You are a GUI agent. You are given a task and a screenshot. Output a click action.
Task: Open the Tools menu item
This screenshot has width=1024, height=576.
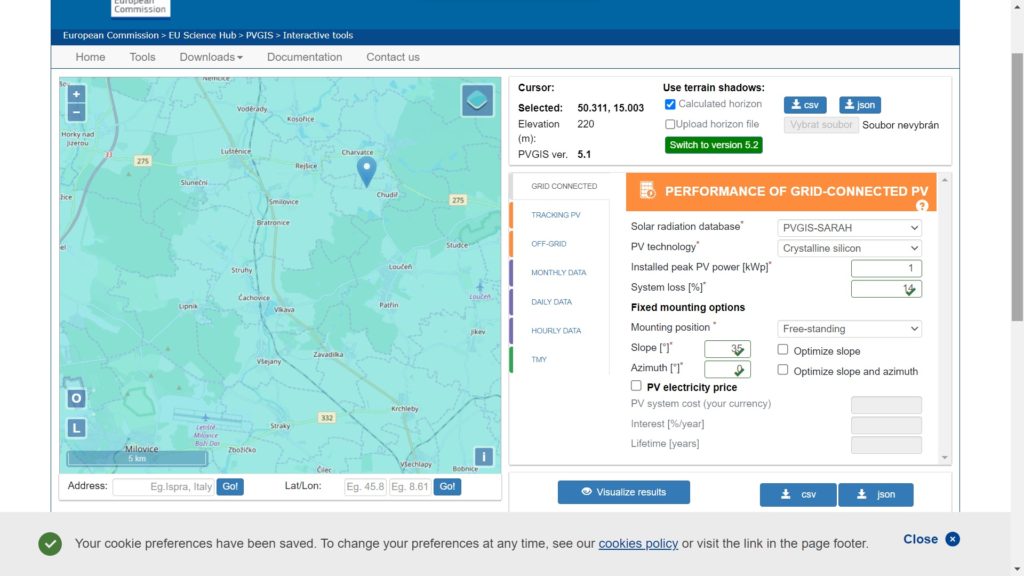click(x=142, y=57)
